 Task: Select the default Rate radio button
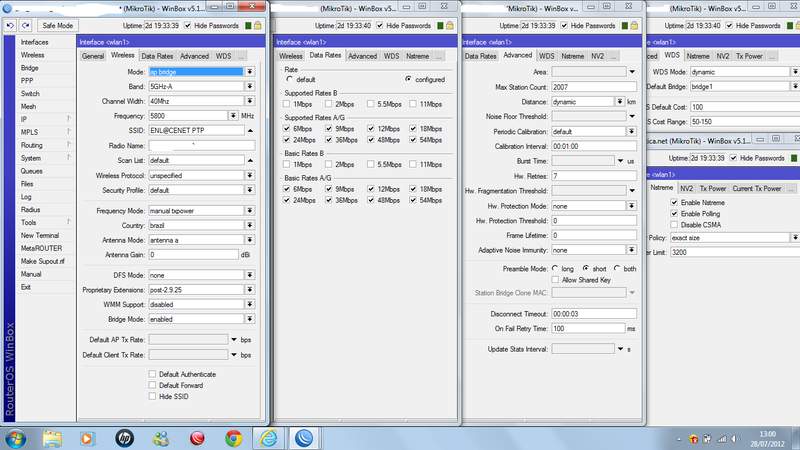[290, 79]
